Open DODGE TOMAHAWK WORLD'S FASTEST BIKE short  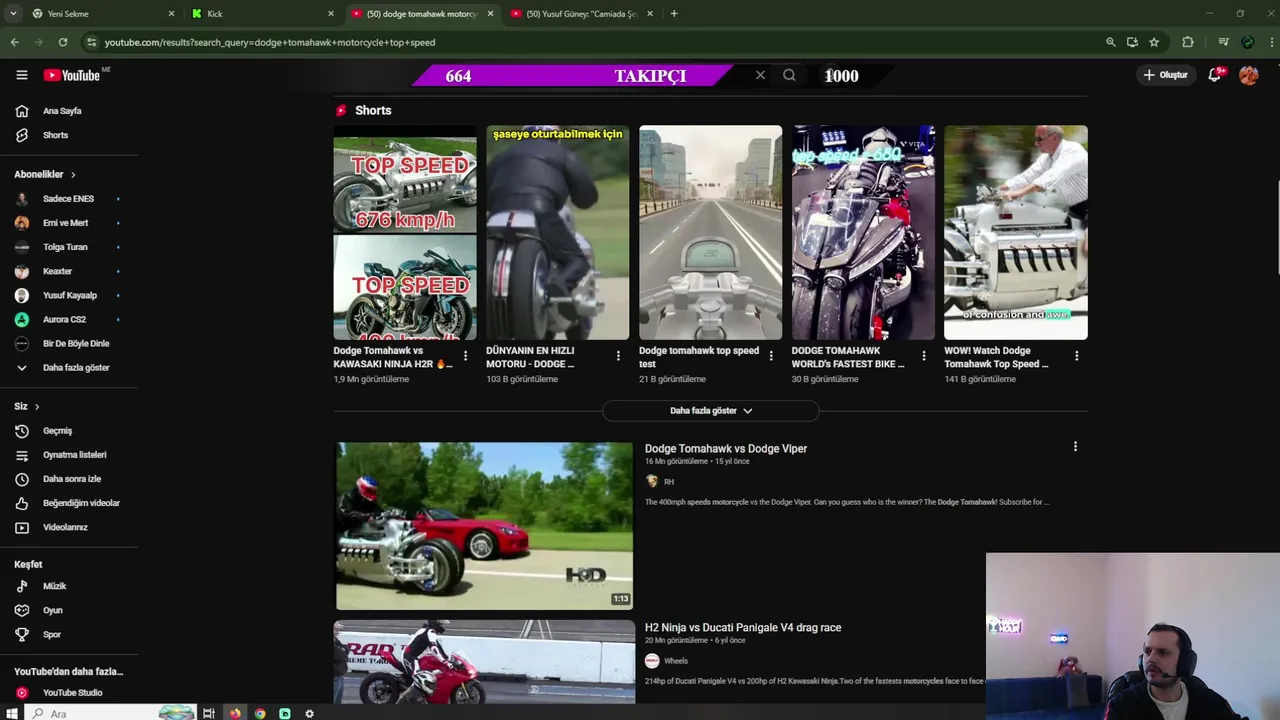point(864,232)
